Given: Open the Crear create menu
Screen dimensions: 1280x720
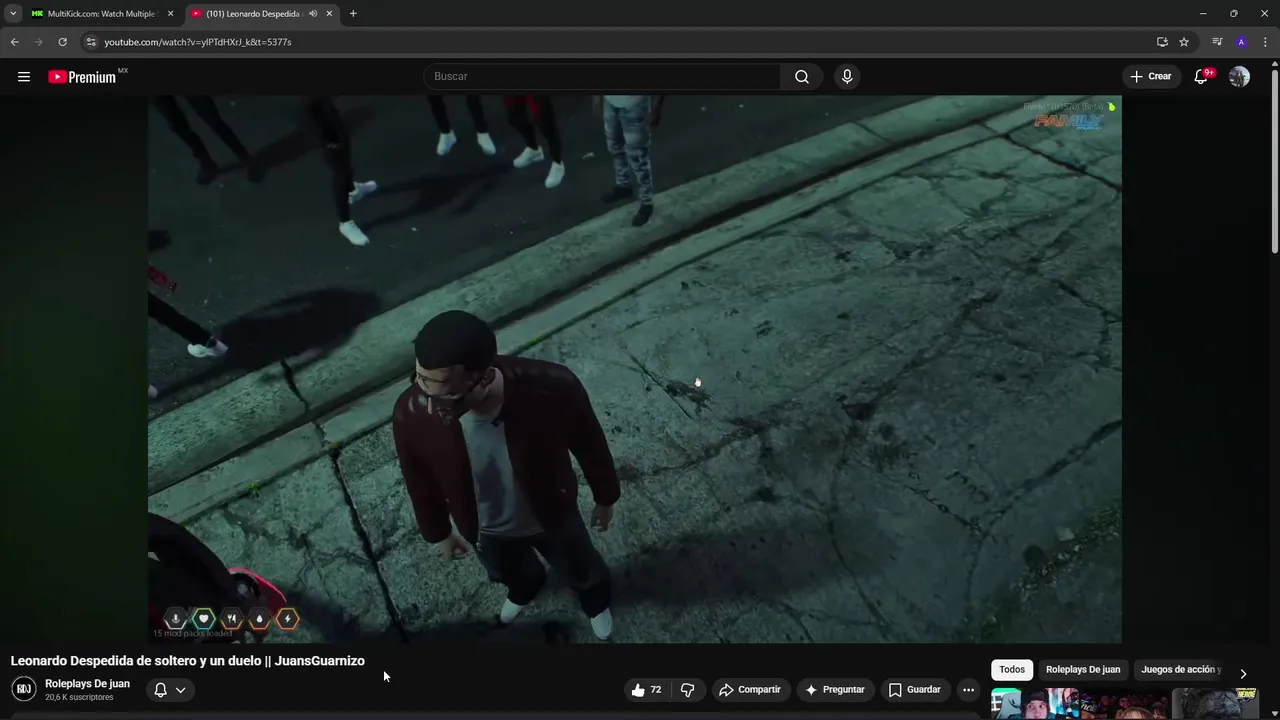Looking at the screenshot, I should 1151,77.
